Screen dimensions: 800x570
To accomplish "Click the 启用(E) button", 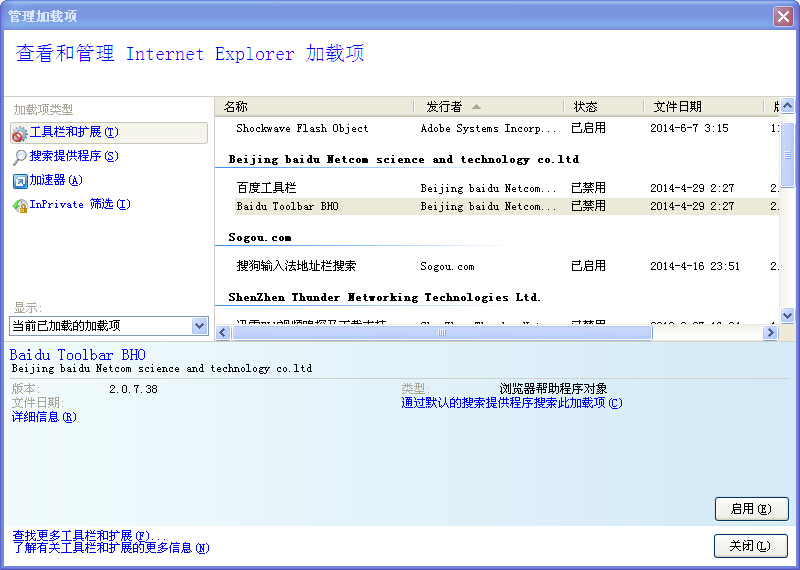I will 752,509.
